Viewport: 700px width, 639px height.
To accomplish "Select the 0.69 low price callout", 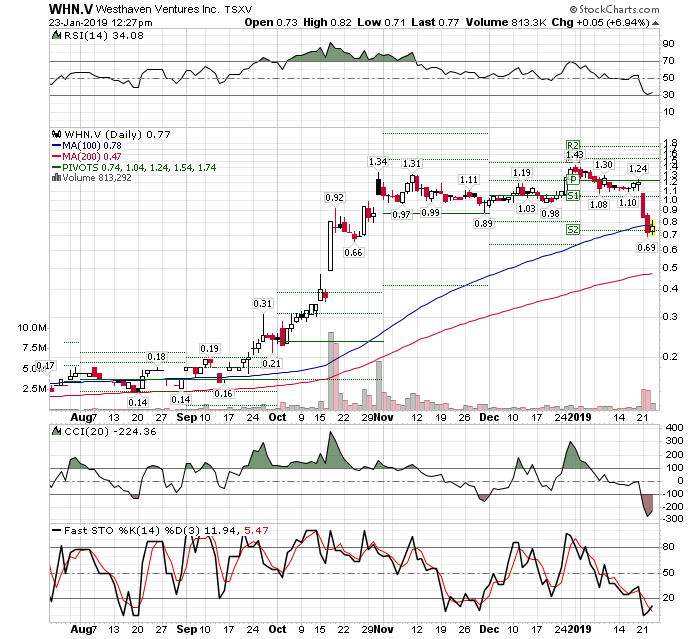I will click(x=645, y=247).
